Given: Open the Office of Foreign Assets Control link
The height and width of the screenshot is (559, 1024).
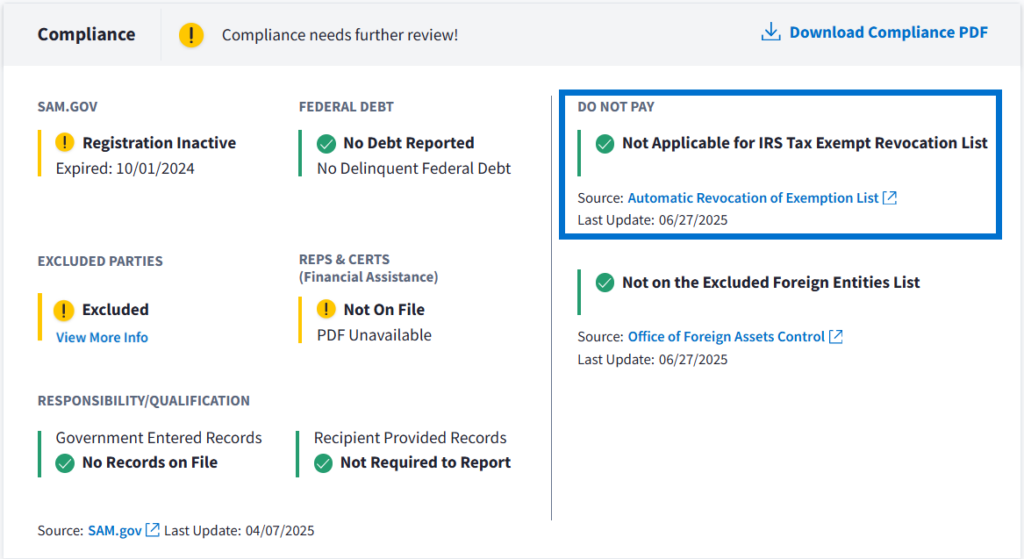Looking at the screenshot, I should pyautogui.click(x=726, y=337).
